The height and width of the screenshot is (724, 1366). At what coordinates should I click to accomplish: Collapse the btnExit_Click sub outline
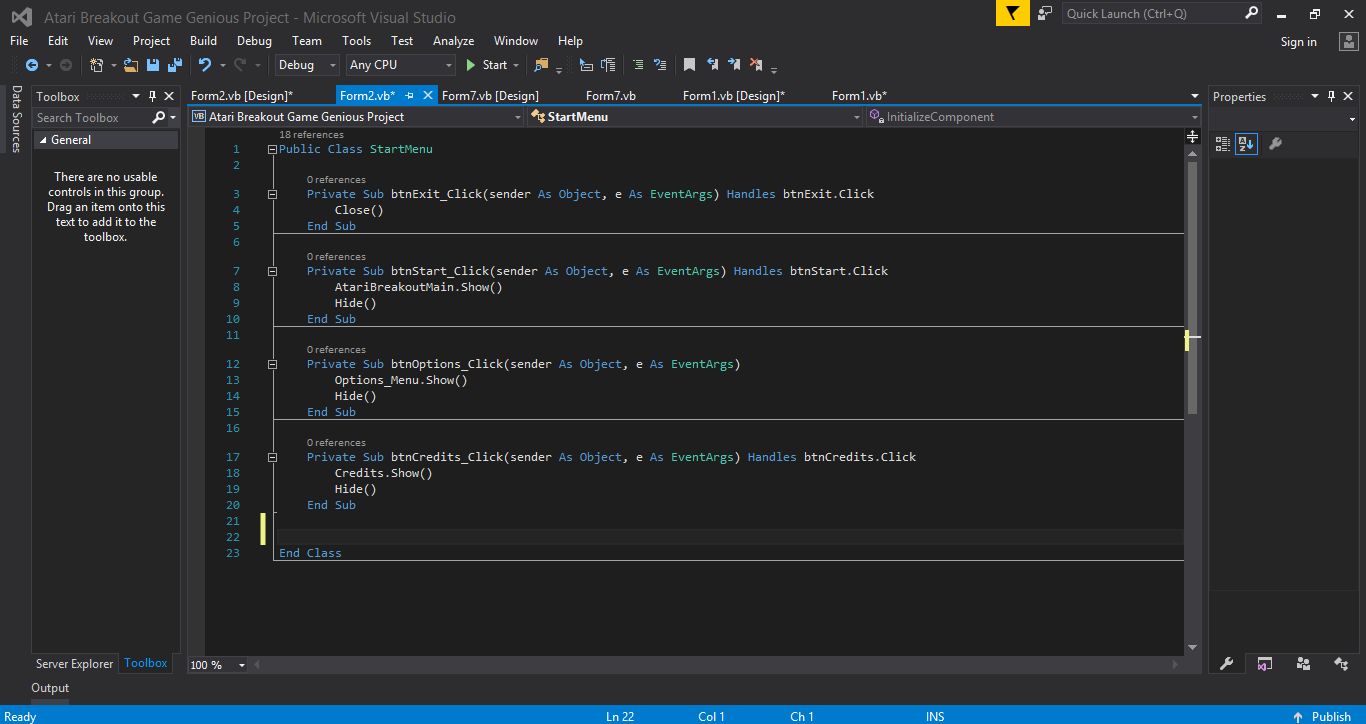[x=272, y=194]
